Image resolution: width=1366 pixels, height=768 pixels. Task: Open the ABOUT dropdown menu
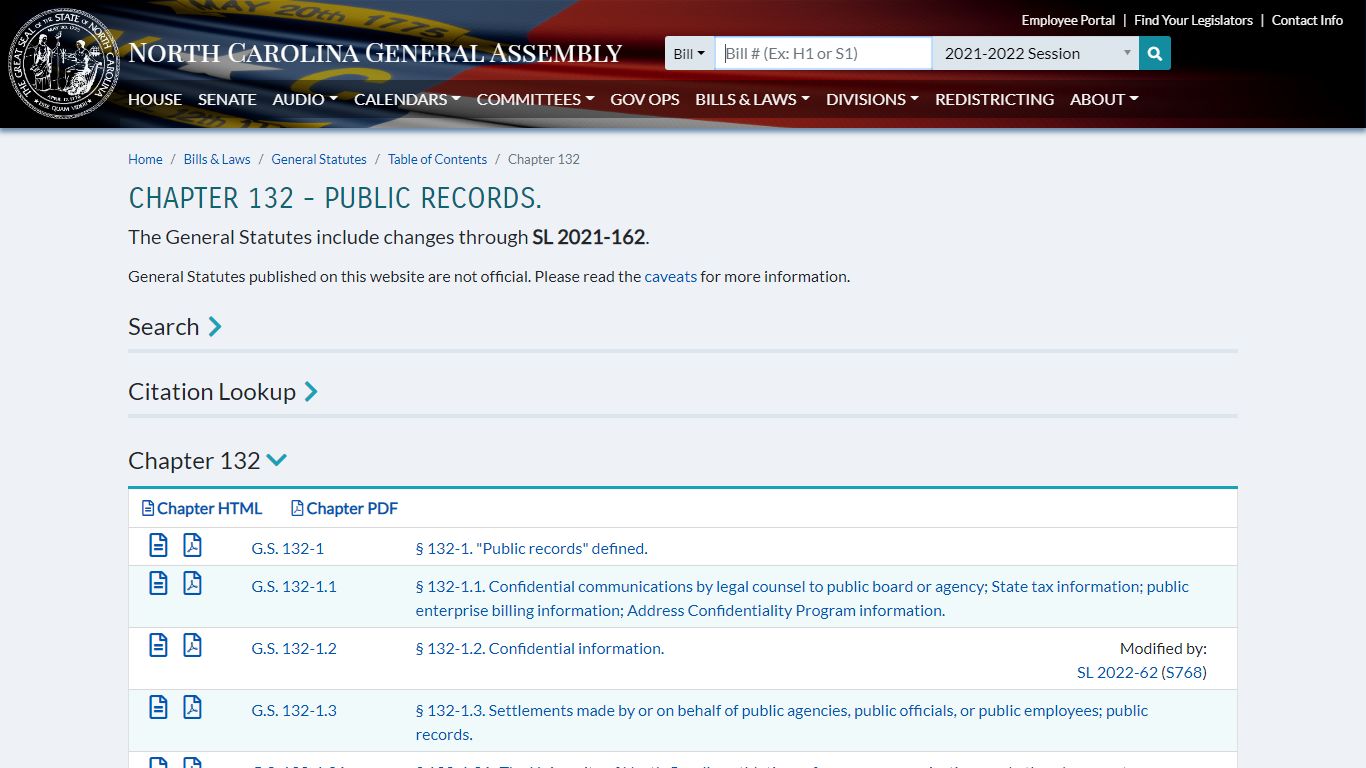coord(1104,99)
